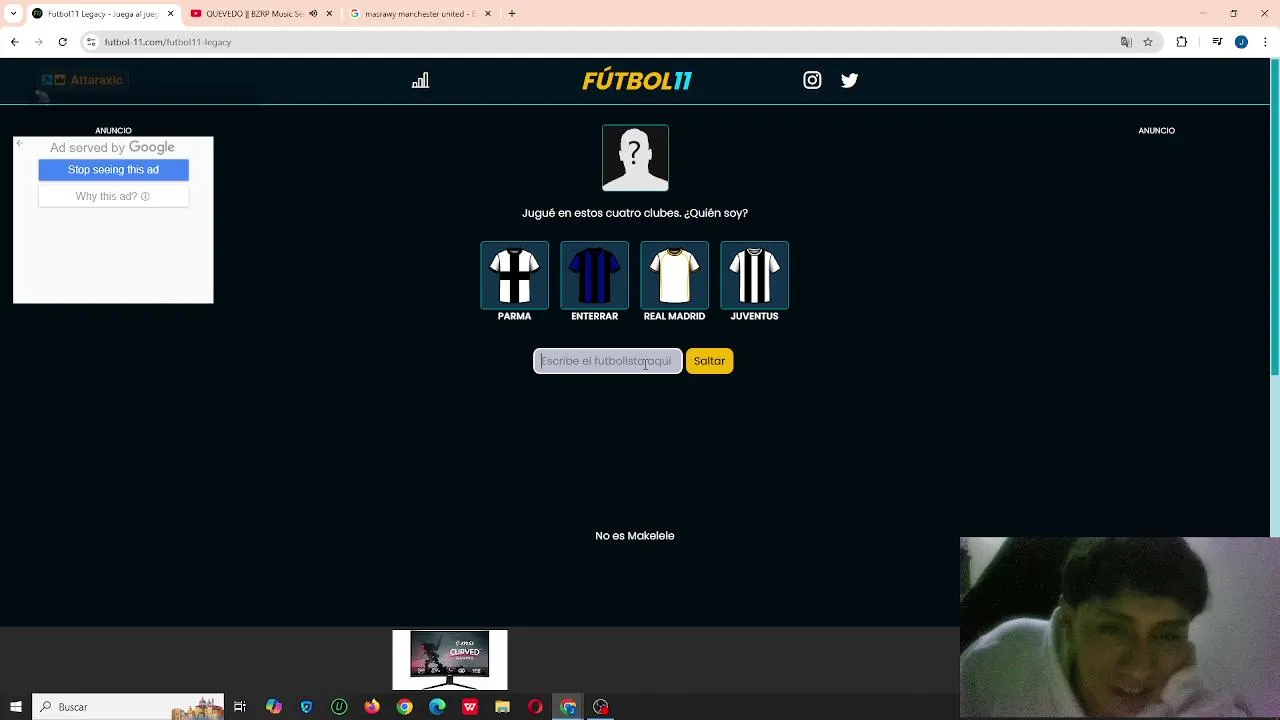
Task: Open Microsoft Edge from the taskbar
Action: (x=437, y=707)
